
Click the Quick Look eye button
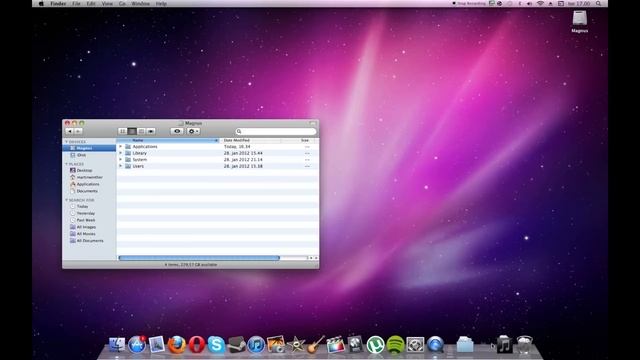[x=177, y=131]
